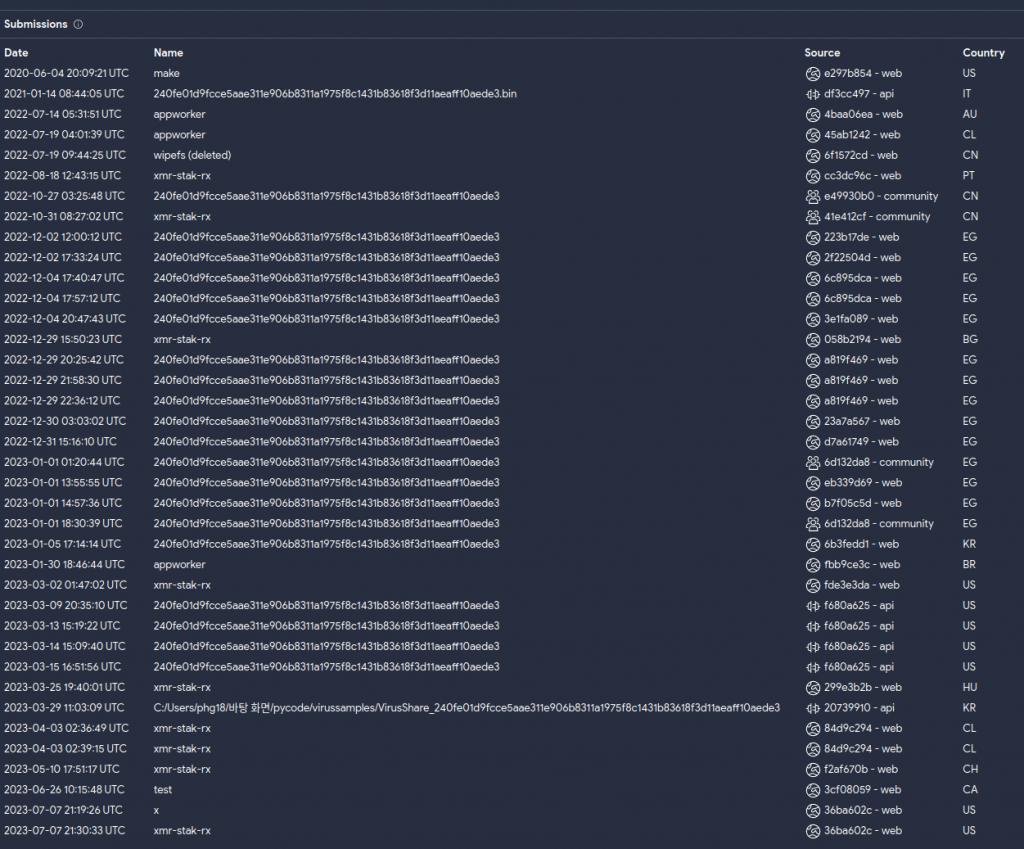The width and height of the screenshot is (1024, 849).
Task: Click the Name column header
Action: [x=168, y=53]
